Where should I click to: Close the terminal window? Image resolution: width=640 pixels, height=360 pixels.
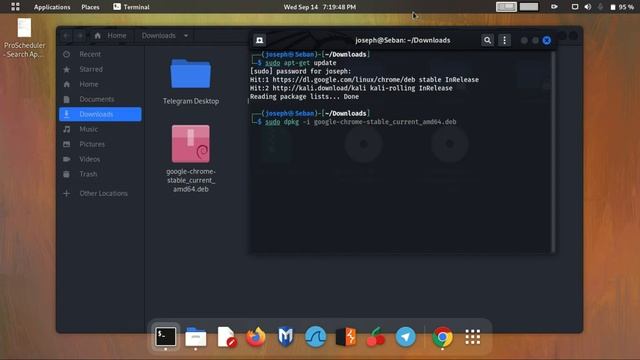coord(547,40)
